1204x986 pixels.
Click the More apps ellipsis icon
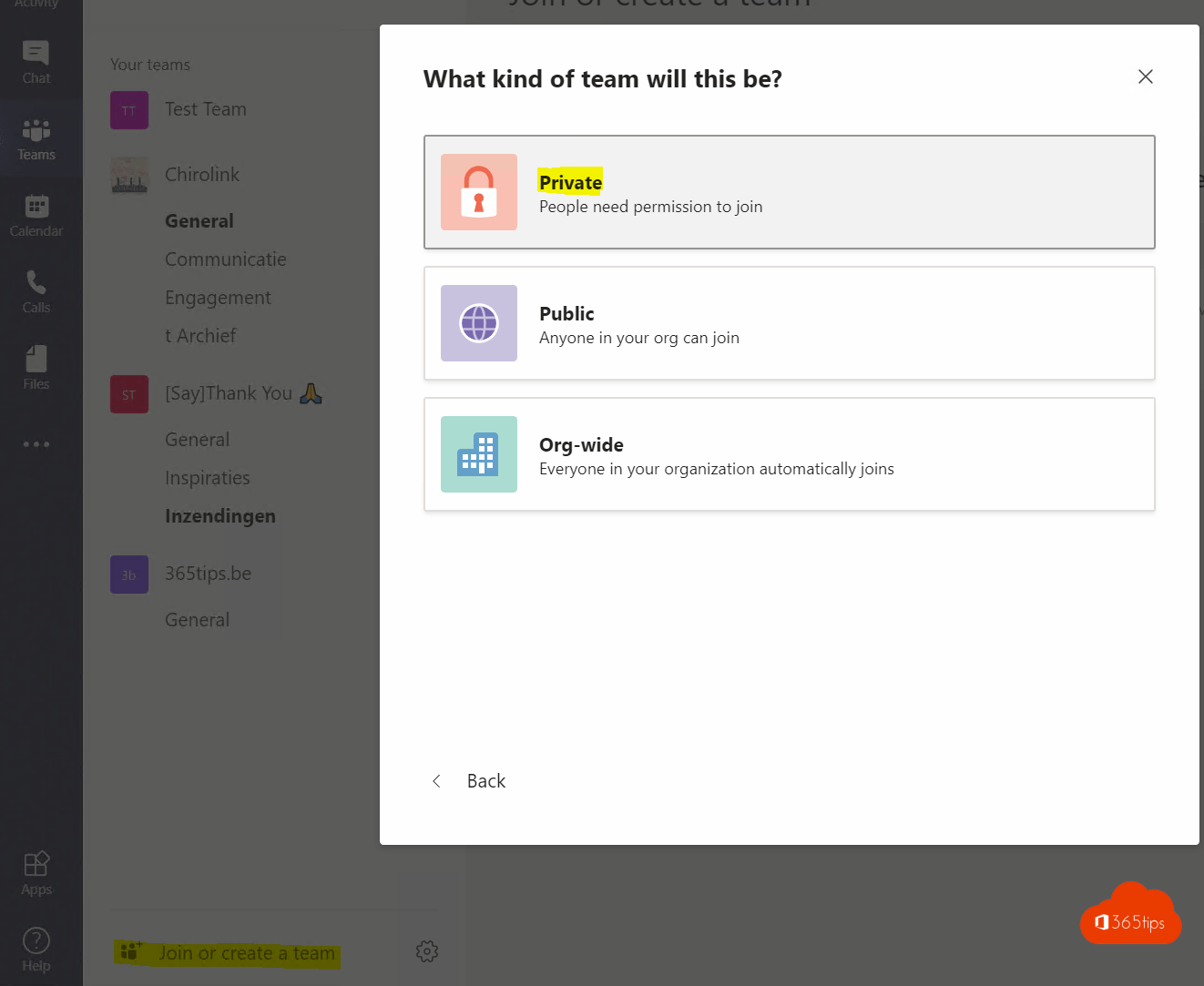(x=36, y=444)
